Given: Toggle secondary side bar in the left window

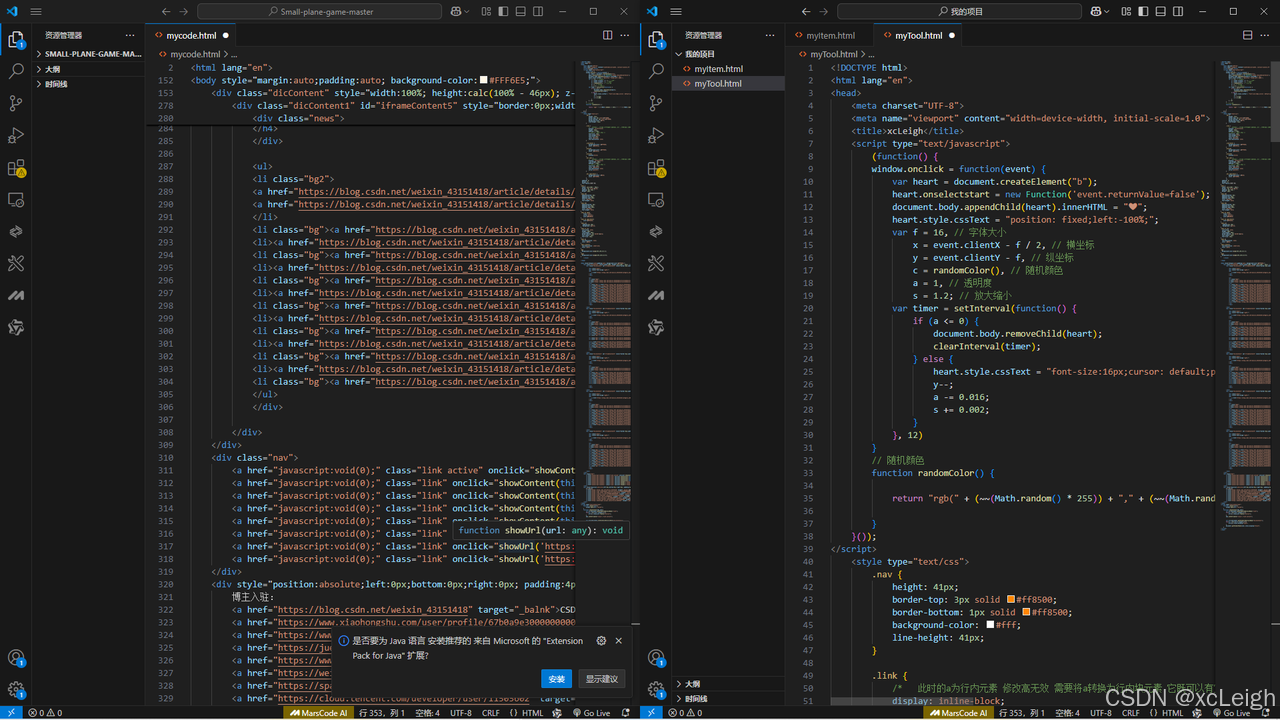Looking at the screenshot, I should coord(538,11).
